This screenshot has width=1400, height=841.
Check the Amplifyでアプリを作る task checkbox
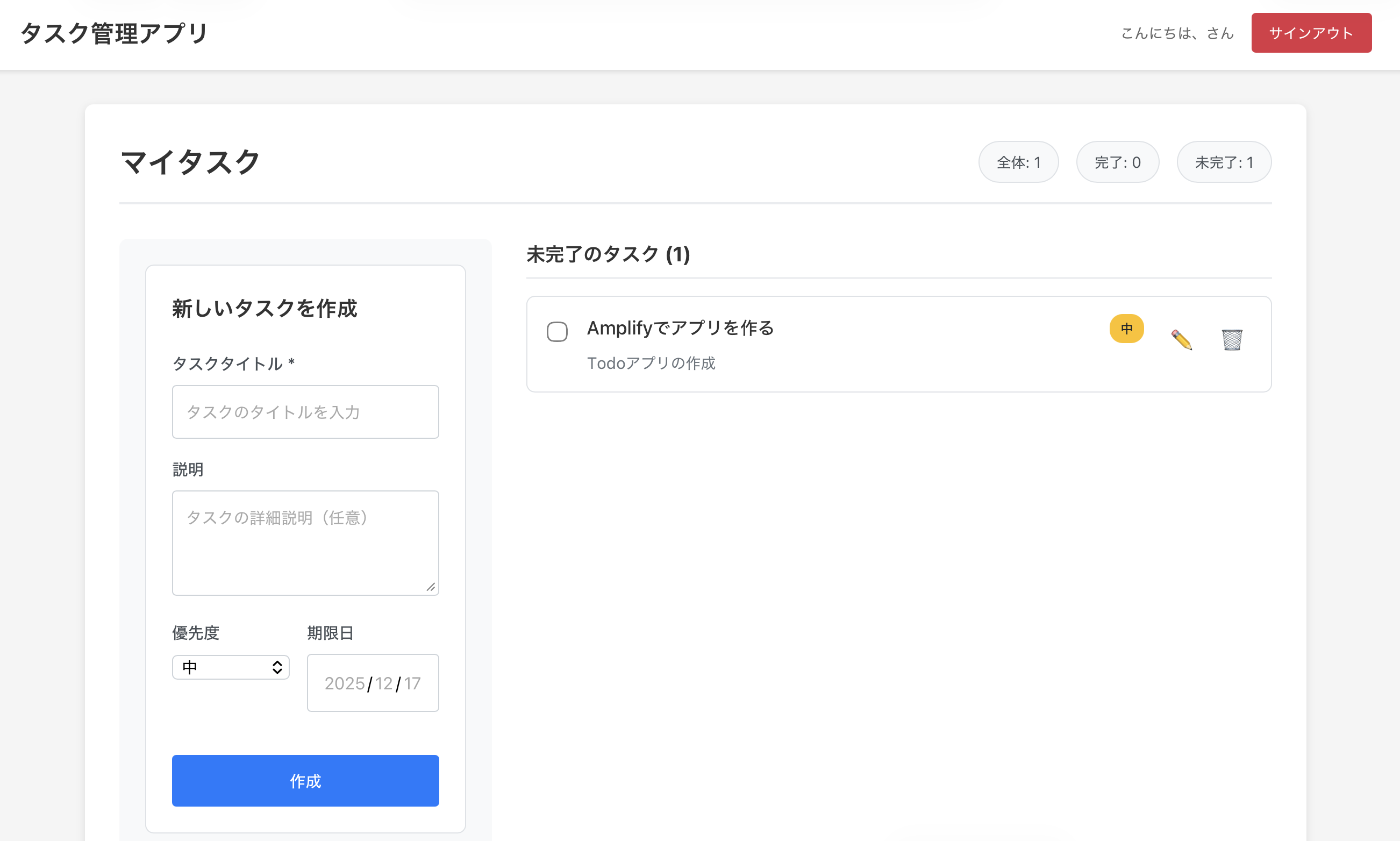[x=557, y=332]
